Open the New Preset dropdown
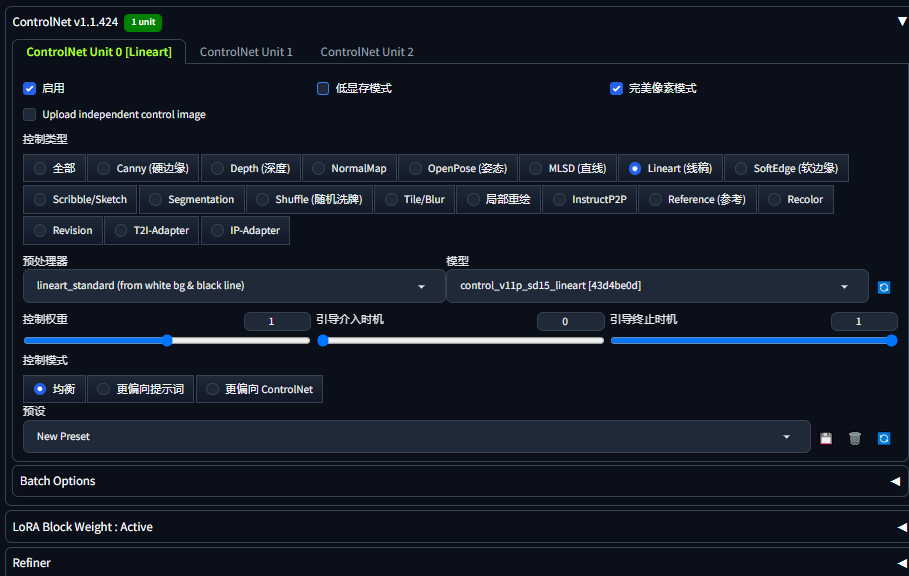909x576 pixels. click(416, 437)
